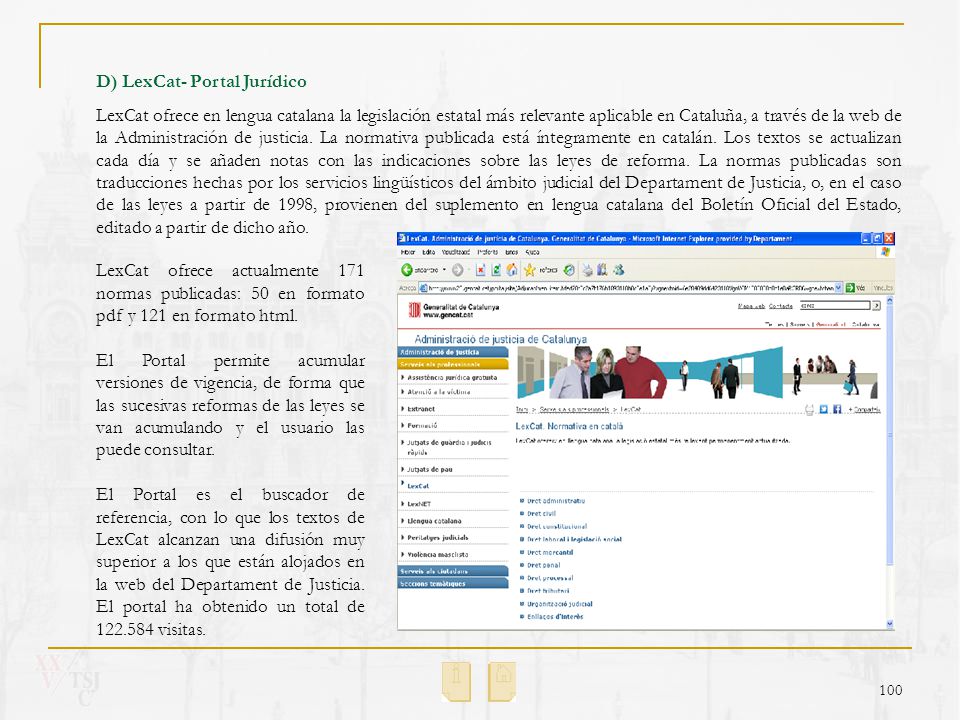Click the red X Stop loading icon
Screen dimensions: 960x720
[x=481, y=270]
